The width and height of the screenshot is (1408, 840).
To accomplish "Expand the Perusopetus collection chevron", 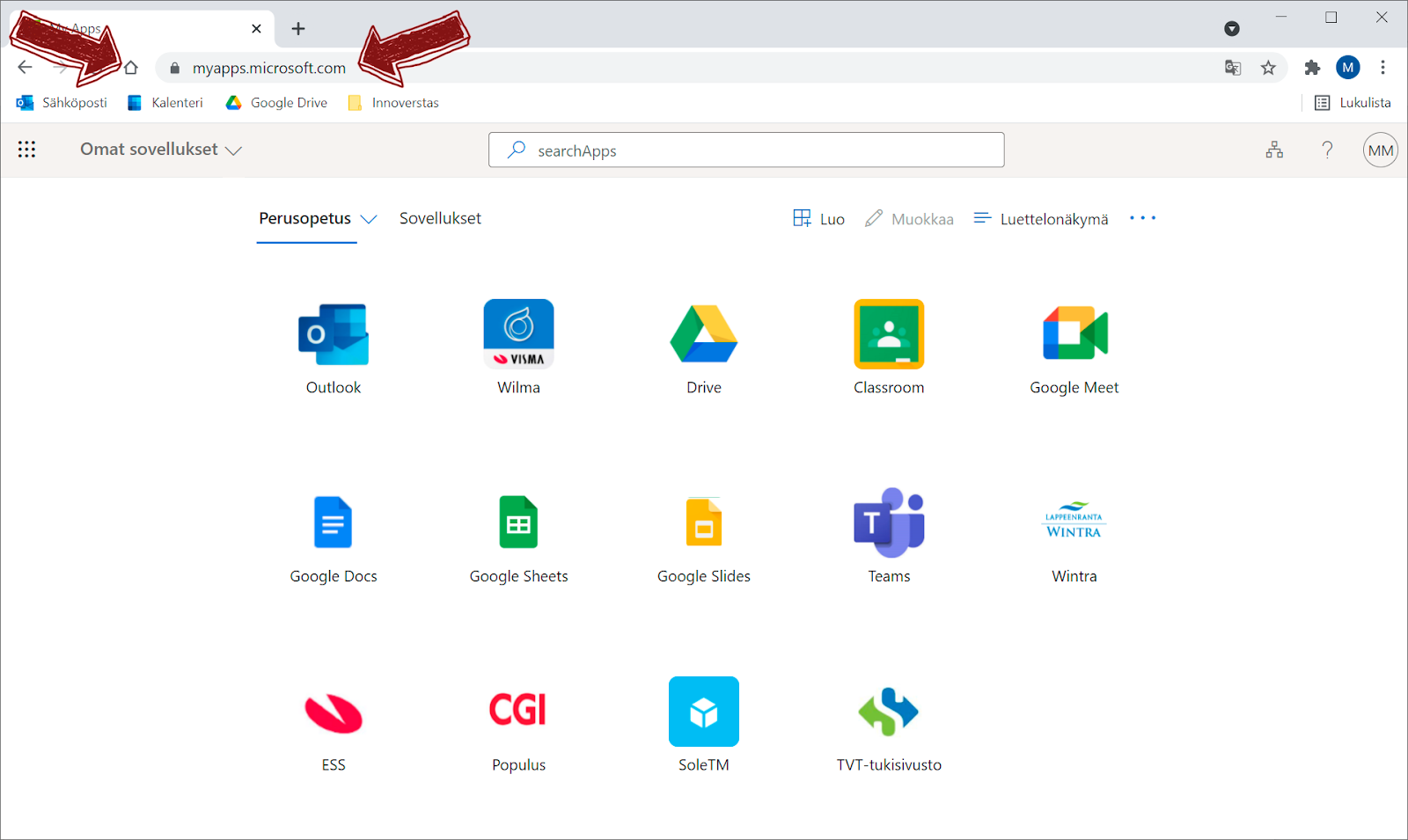I will pyautogui.click(x=369, y=219).
